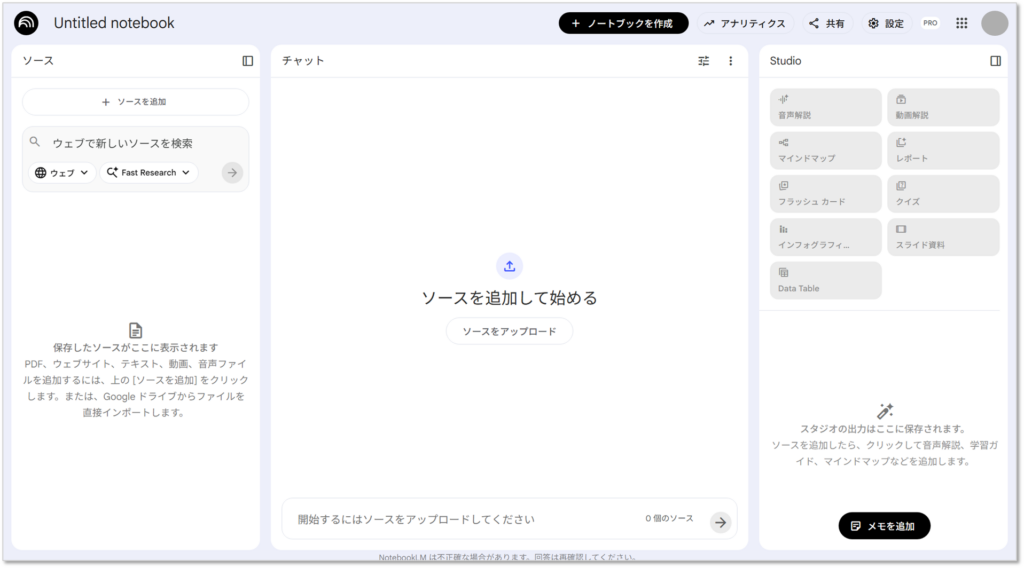
Task: Open the Google apps grid icon
Action: point(962,23)
